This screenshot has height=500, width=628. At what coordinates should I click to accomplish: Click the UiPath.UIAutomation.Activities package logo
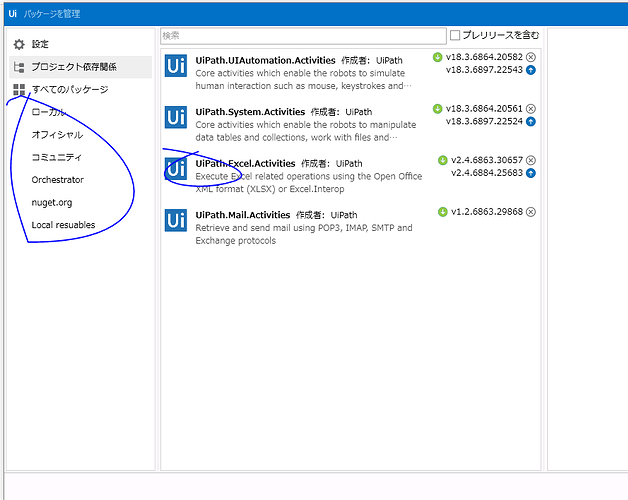coord(176,65)
